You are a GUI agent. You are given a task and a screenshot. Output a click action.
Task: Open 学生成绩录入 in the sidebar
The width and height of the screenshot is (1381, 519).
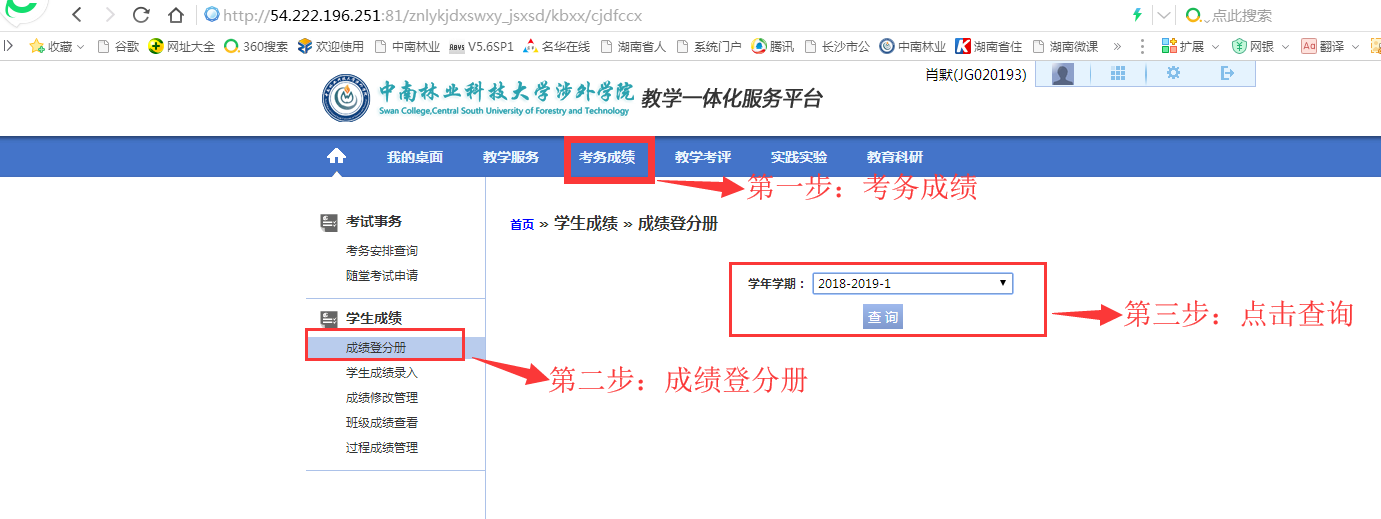[x=382, y=373]
